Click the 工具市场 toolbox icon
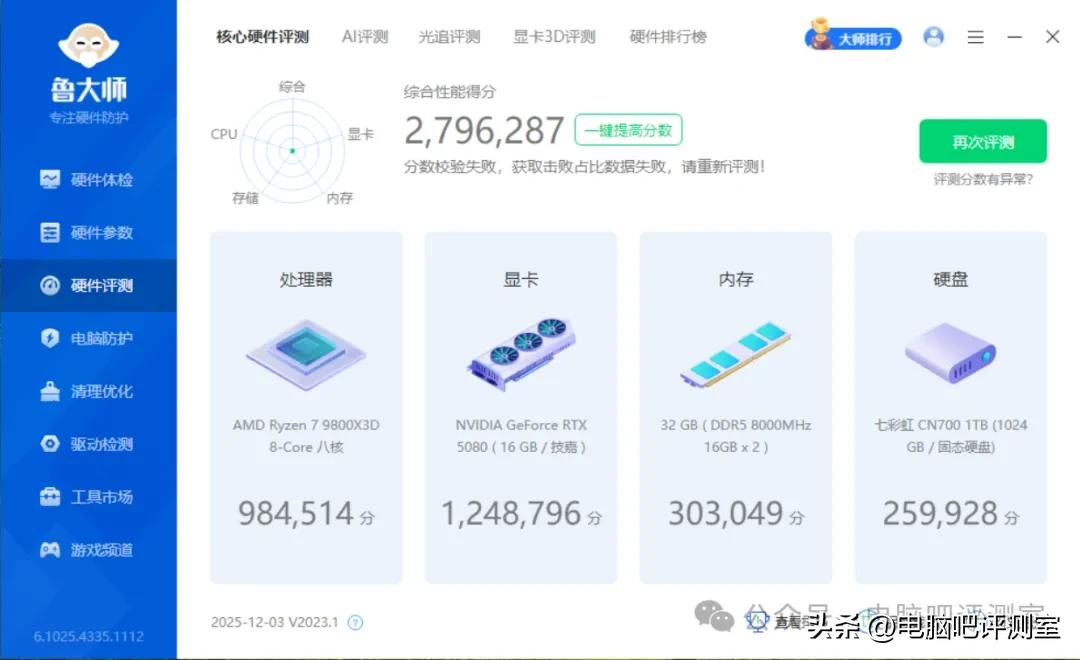1080x660 pixels. [x=50, y=497]
